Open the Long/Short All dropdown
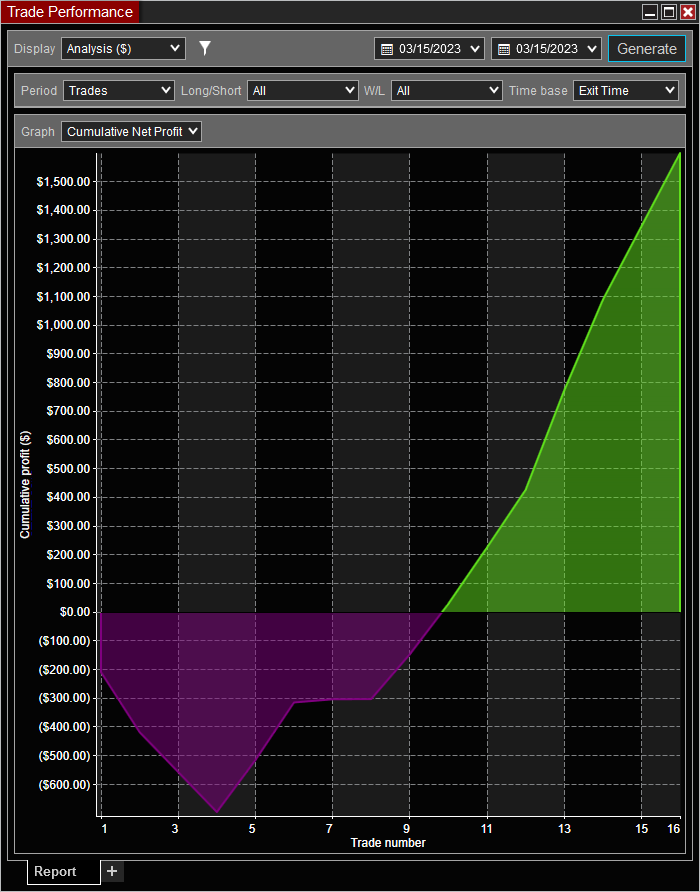 point(303,90)
